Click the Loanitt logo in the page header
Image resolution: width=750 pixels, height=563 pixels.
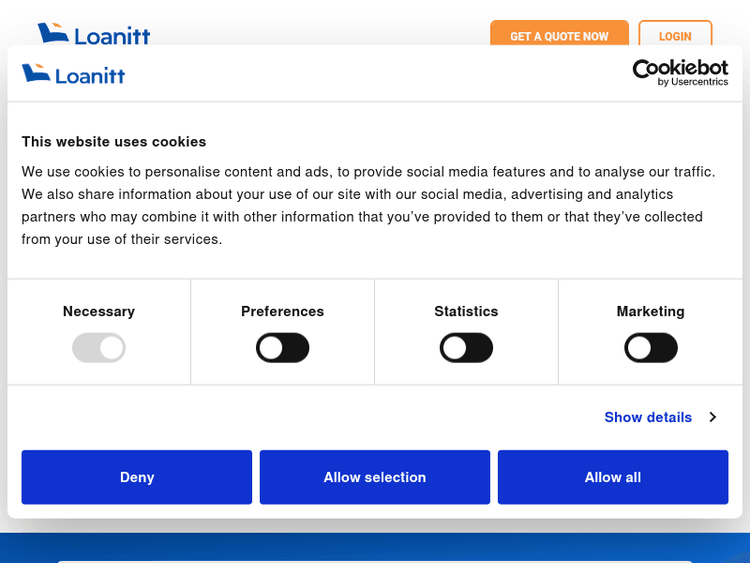coord(93,35)
